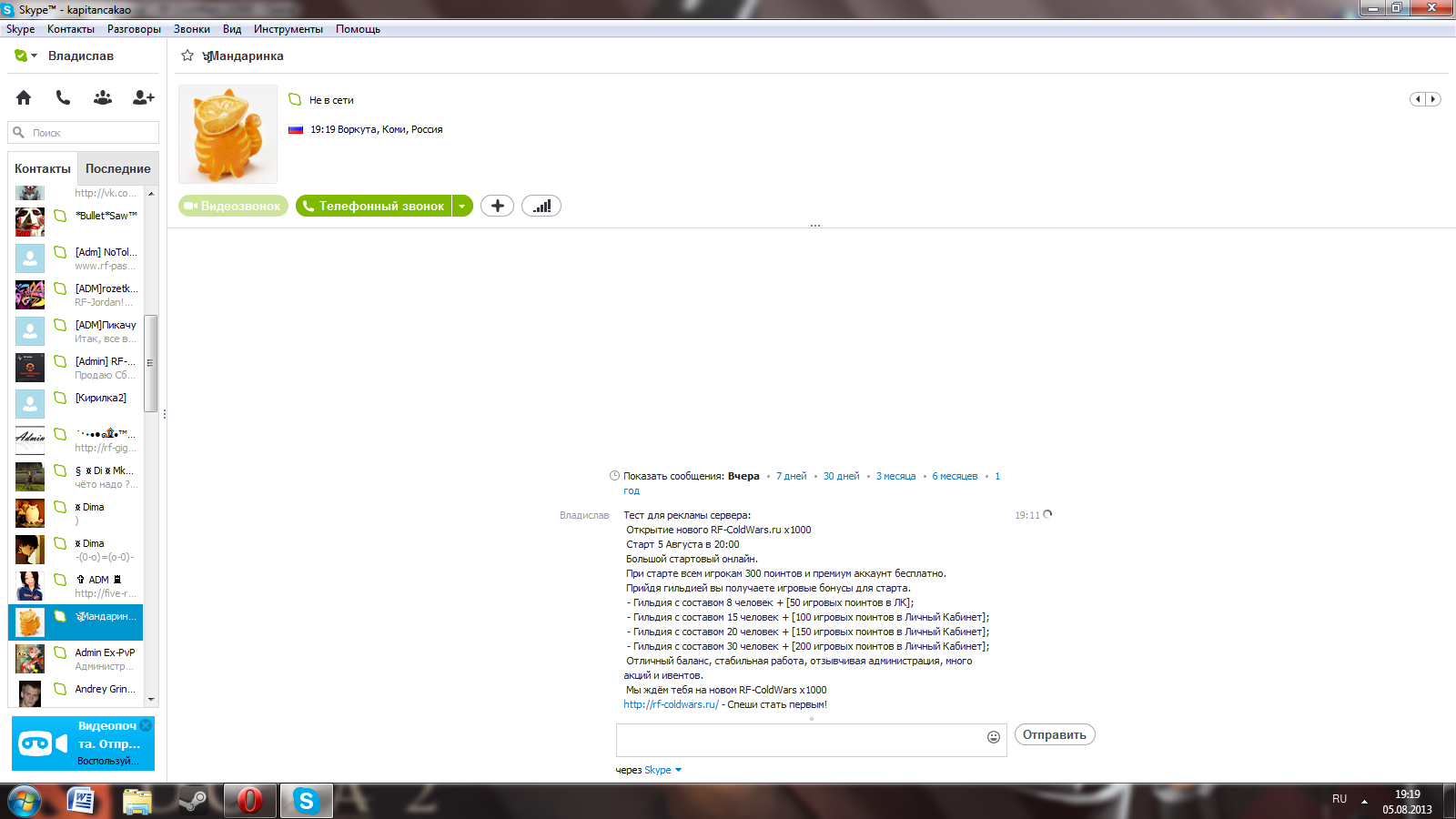Start a Видеозвонок video call
1456x819 pixels.
click(233, 206)
